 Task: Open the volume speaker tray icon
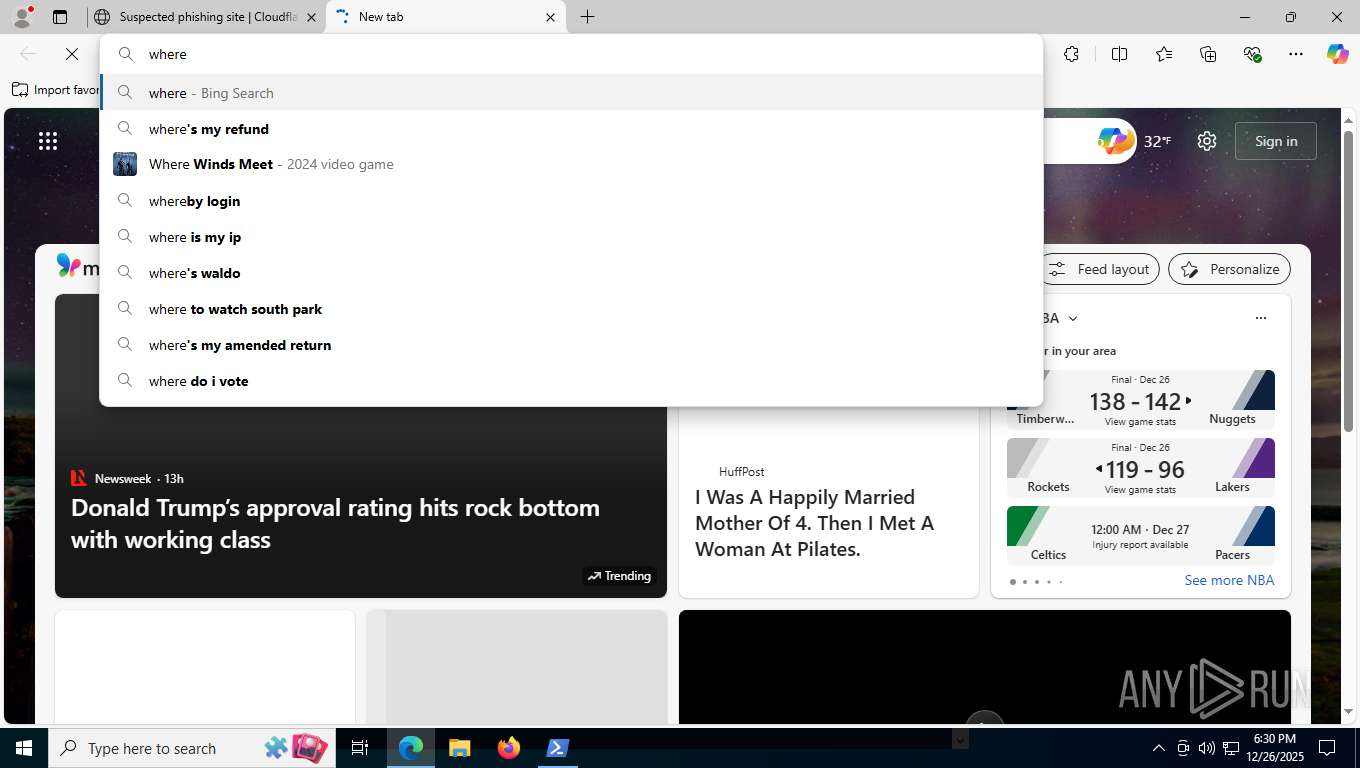[1207, 748]
